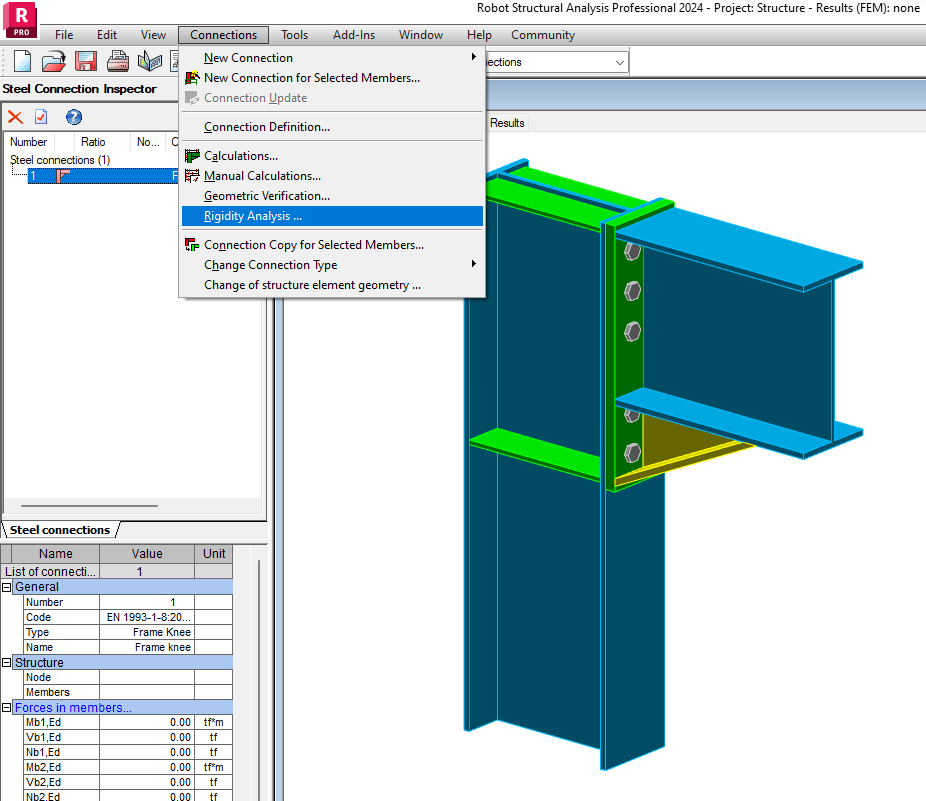Open the Add-Ins menu
This screenshot has width=926, height=801.
354,35
